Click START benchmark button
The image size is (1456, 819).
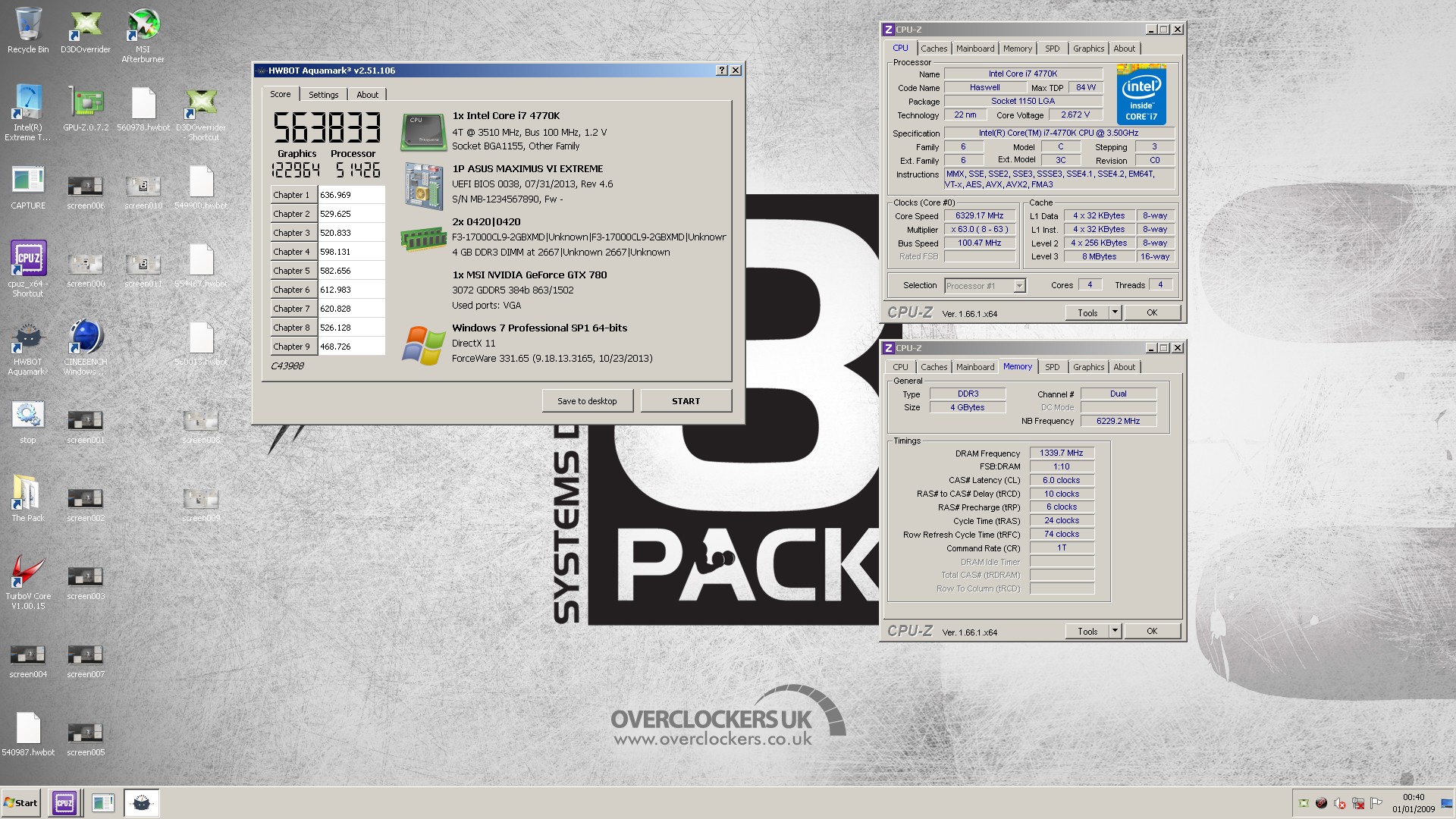click(x=686, y=401)
